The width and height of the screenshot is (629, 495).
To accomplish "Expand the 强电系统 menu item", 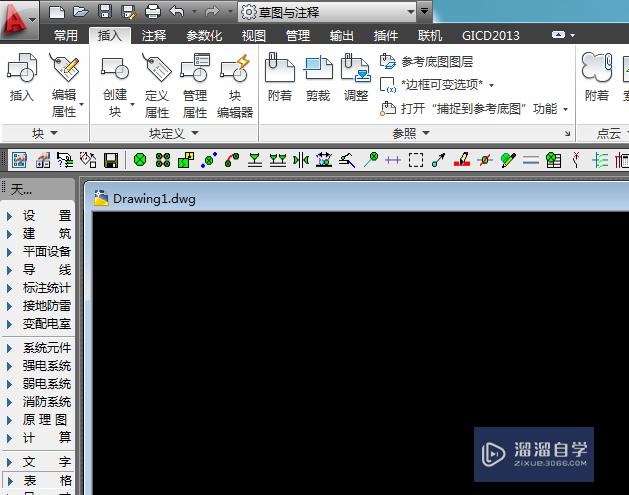I will [39, 366].
